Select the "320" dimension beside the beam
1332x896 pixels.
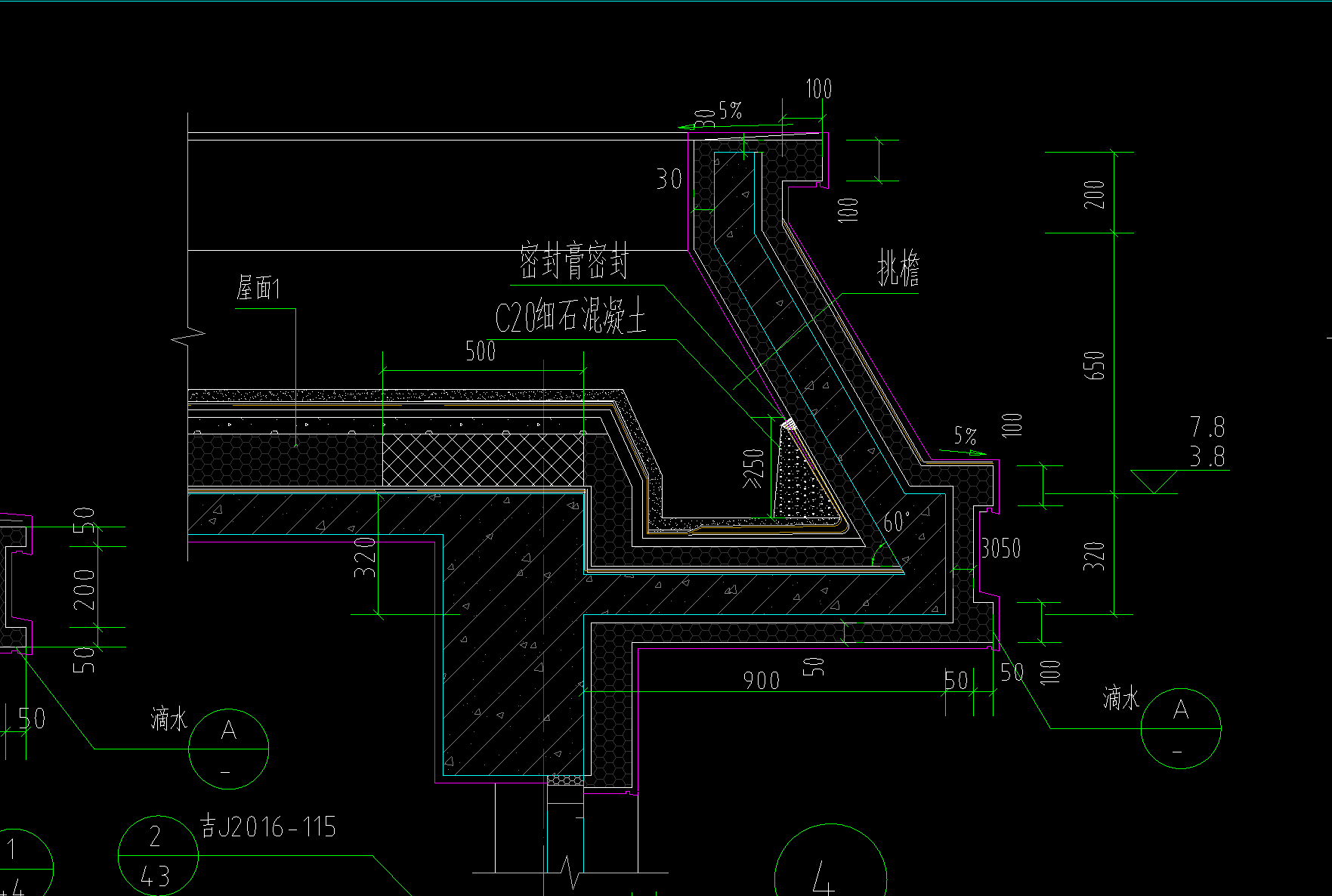pyautogui.click(x=365, y=558)
